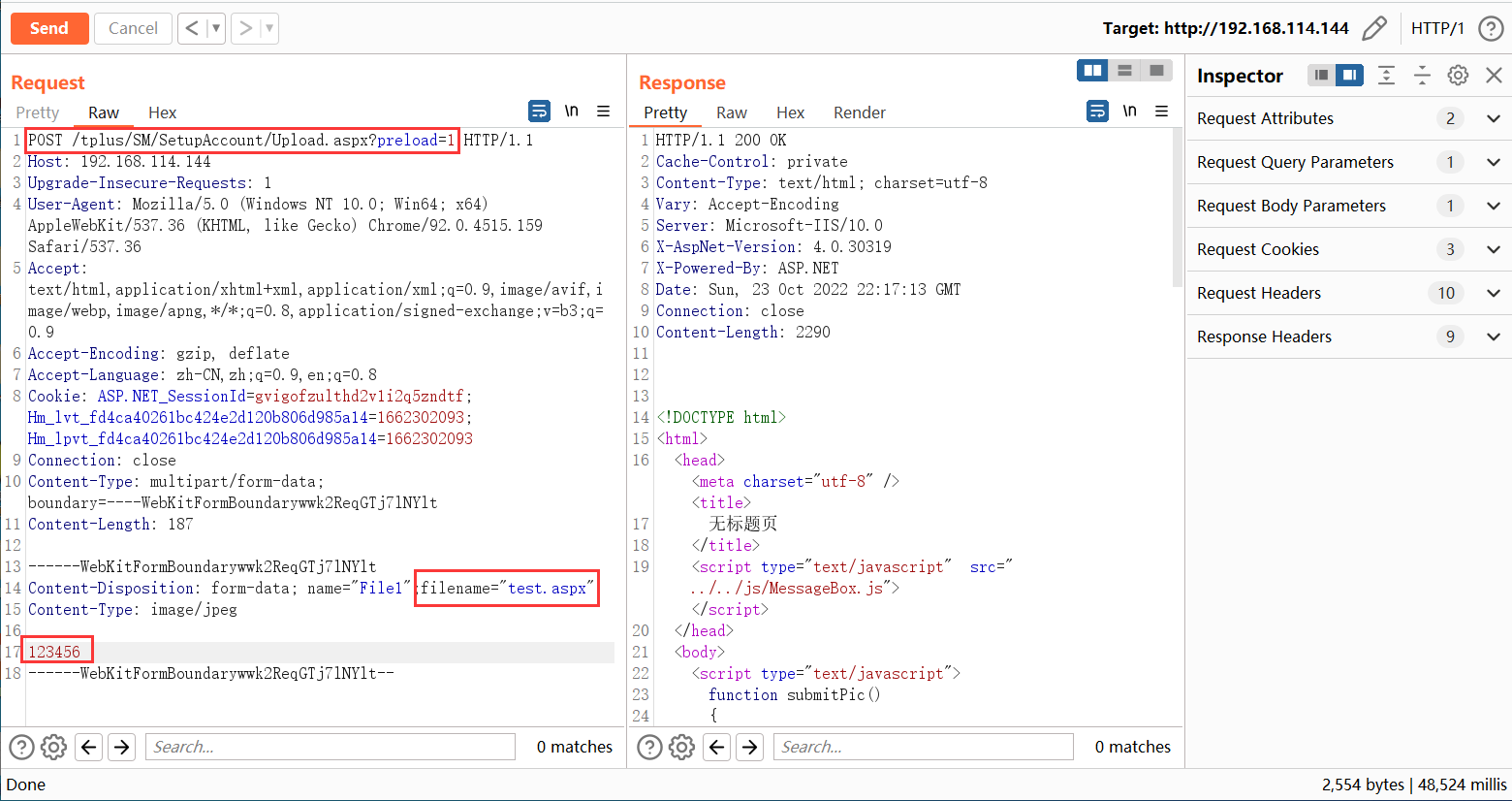Click the orange Send button
Viewport: 1512px width, 801px height.
point(49,28)
